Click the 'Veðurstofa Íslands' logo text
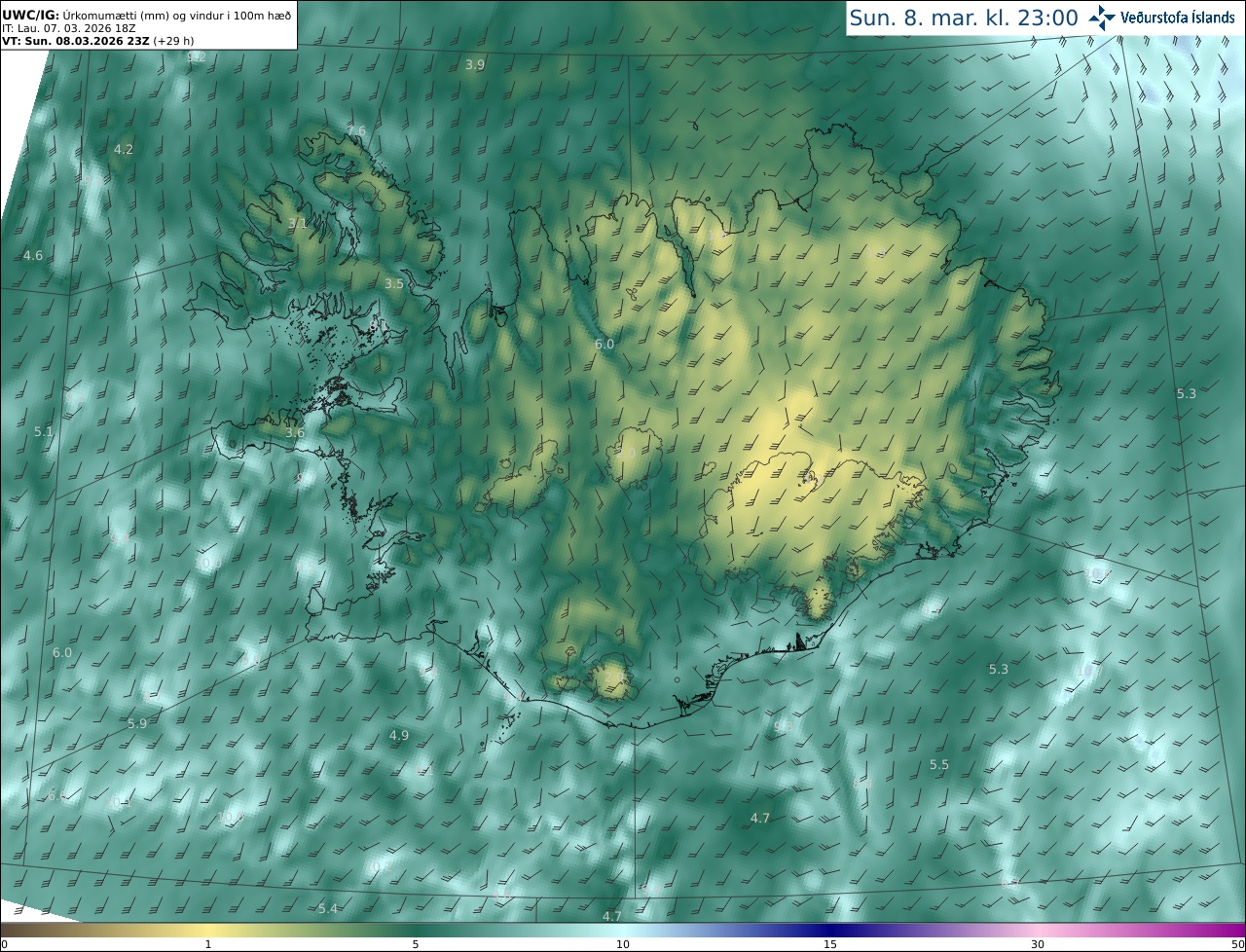Image resolution: width=1246 pixels, height=952 pixels. pos(1177,18)
